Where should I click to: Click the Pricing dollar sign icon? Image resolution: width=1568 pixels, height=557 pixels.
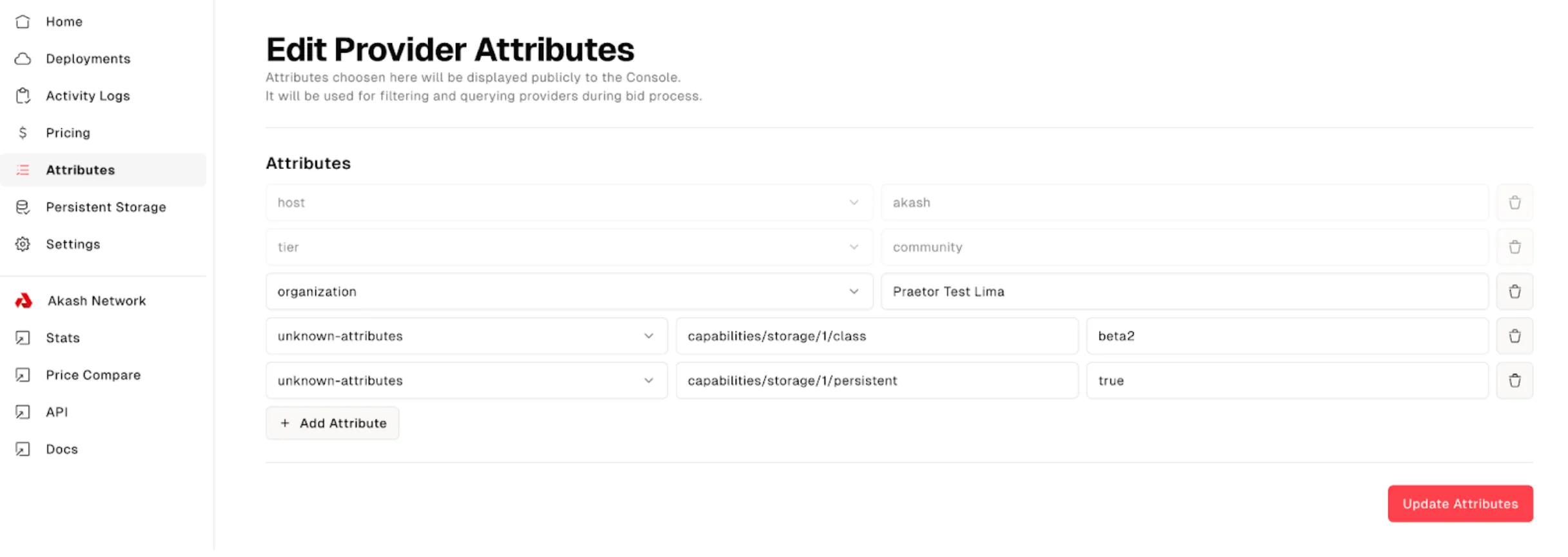pos(23,133)
